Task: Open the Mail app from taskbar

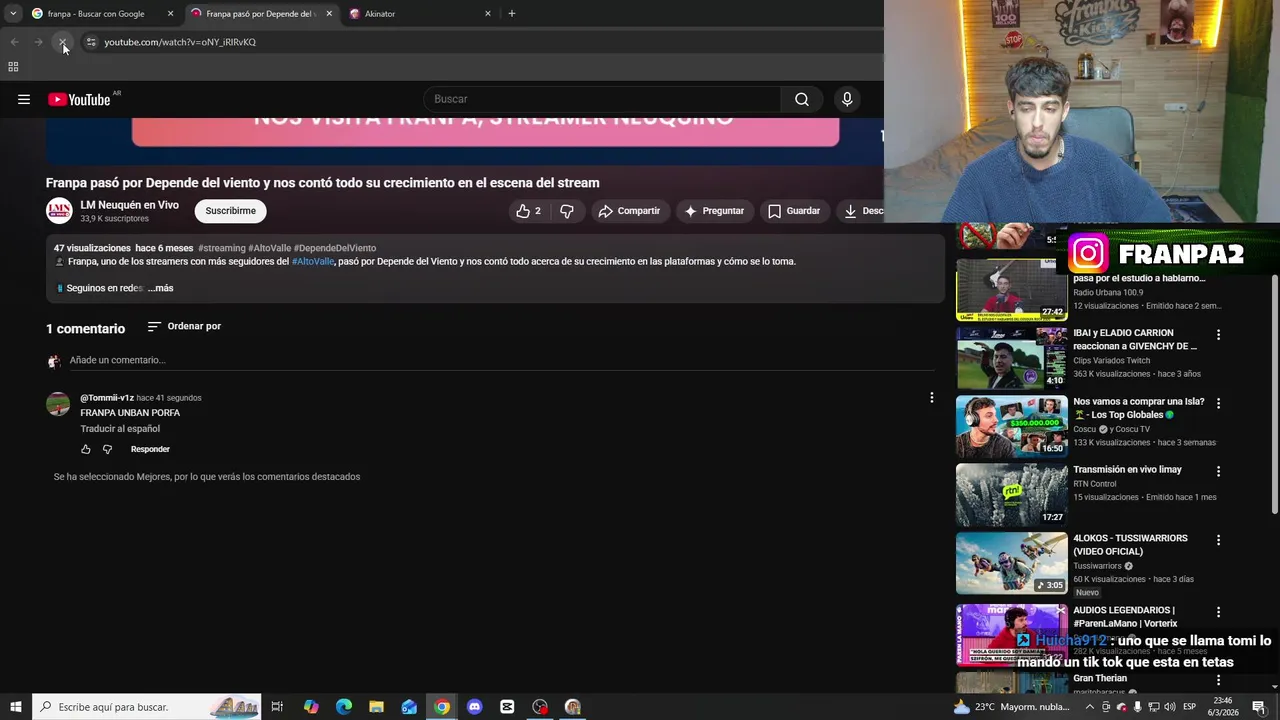Action: pyautogui.click(x=409, y=707)
